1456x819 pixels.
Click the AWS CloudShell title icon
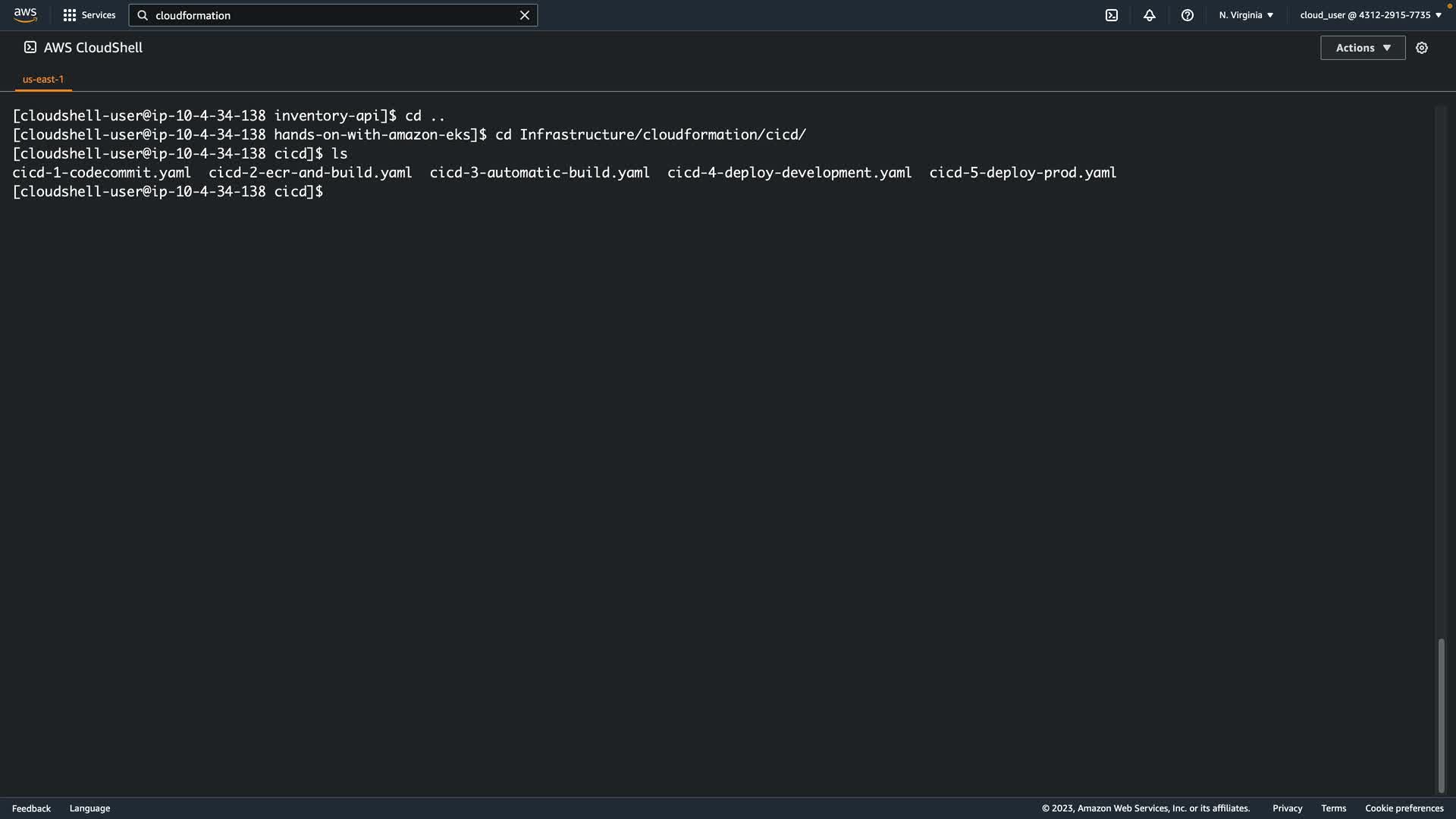tap(30, 47)
